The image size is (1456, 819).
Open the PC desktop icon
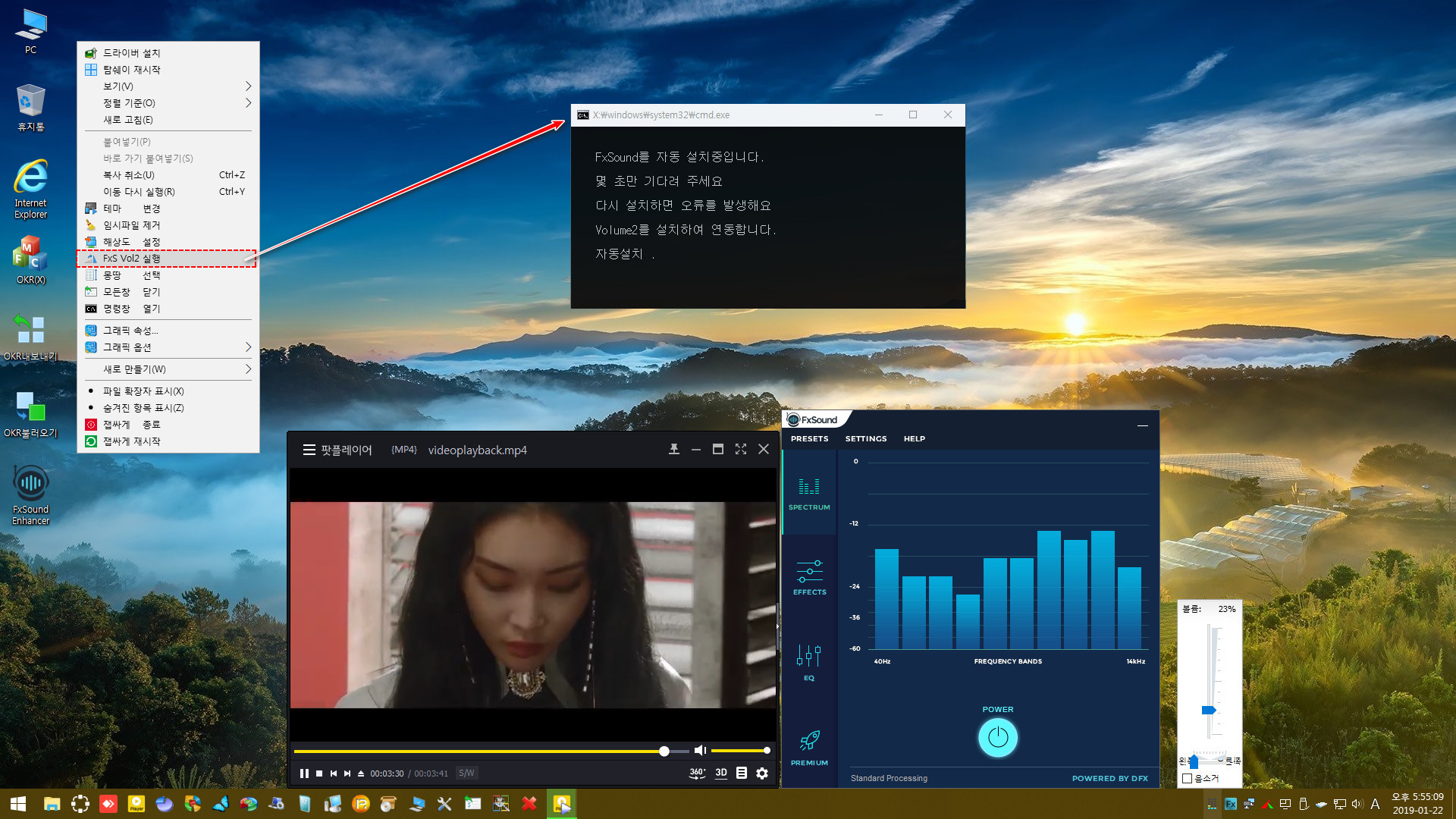coord(30,31)
